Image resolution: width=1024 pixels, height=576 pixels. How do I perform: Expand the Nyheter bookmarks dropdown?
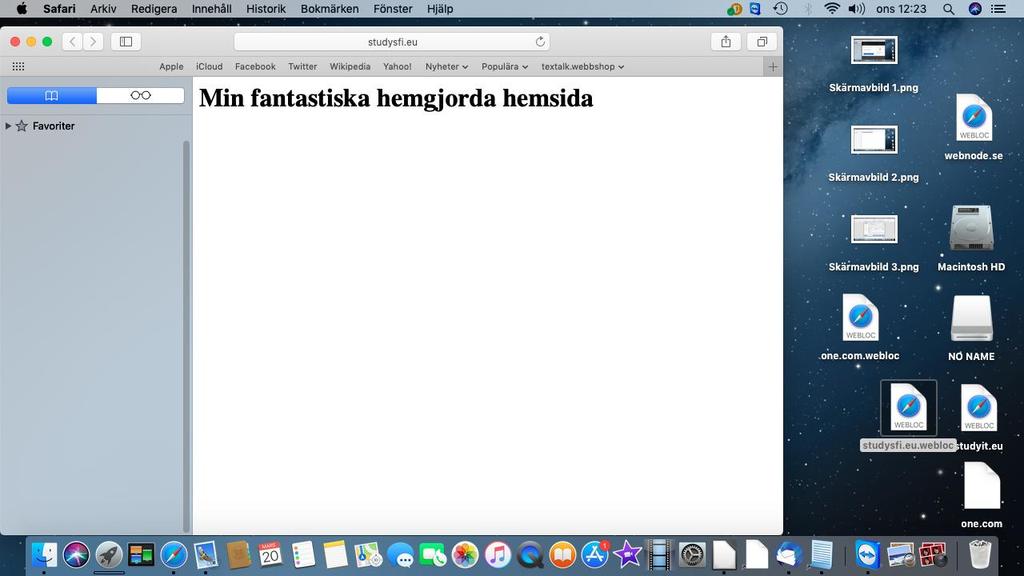point(447,67)
